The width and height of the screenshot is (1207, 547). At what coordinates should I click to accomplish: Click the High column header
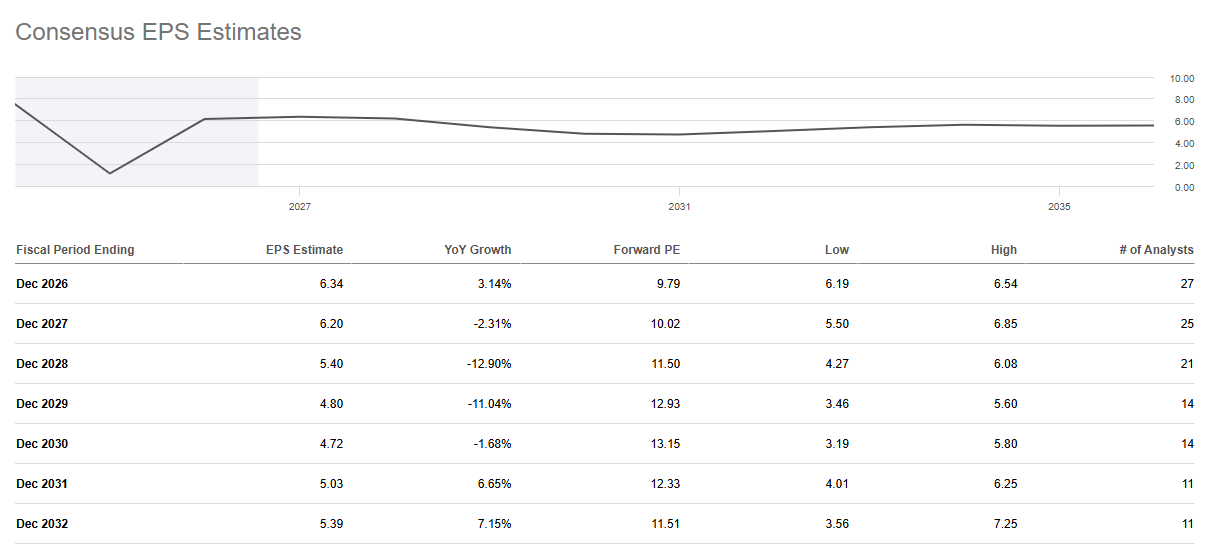1004,250
